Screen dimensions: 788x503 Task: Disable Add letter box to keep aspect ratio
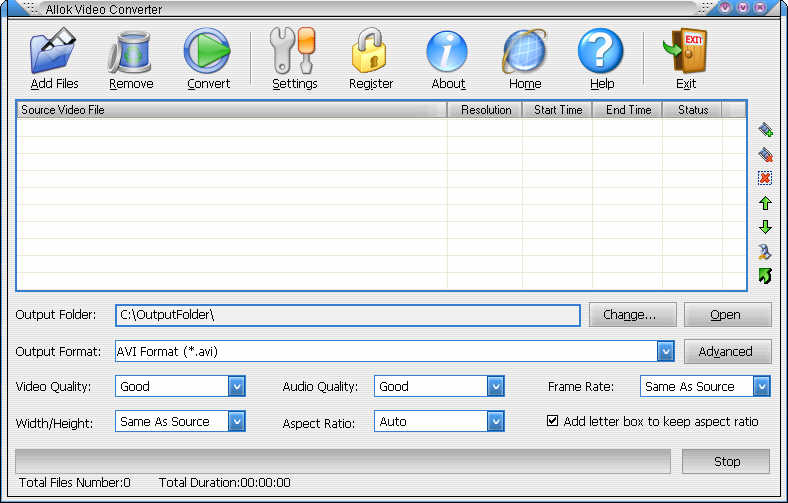point(552,421)
